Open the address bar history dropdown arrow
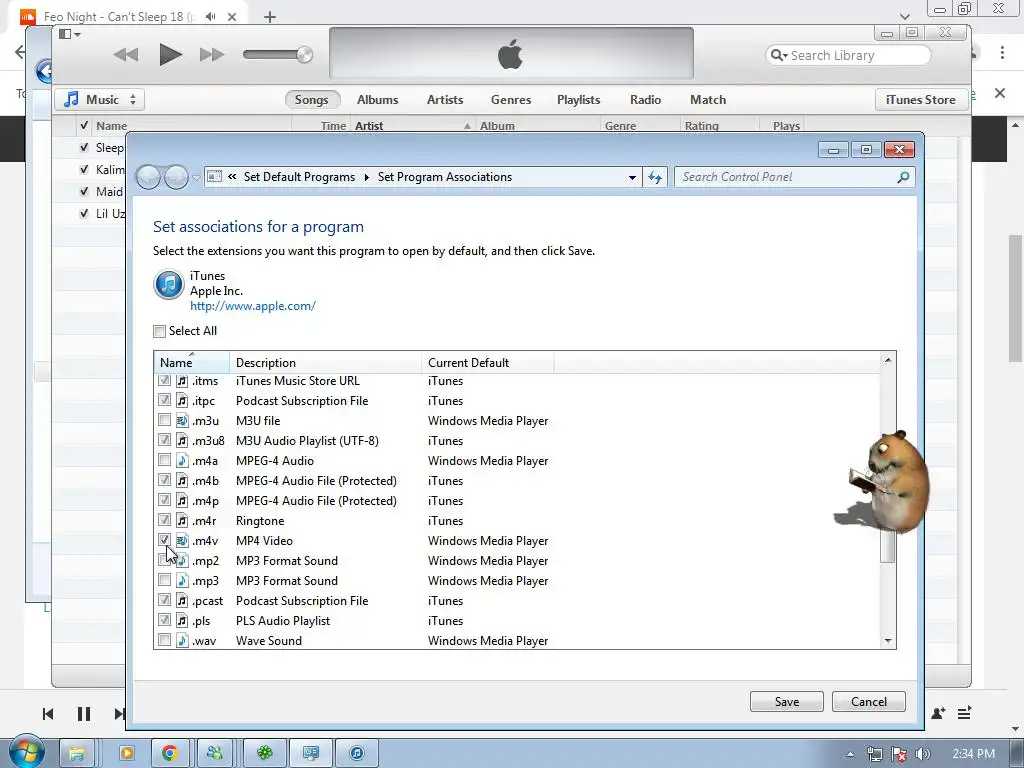The width and height of the screenshot is (1024, 768). 632,178
